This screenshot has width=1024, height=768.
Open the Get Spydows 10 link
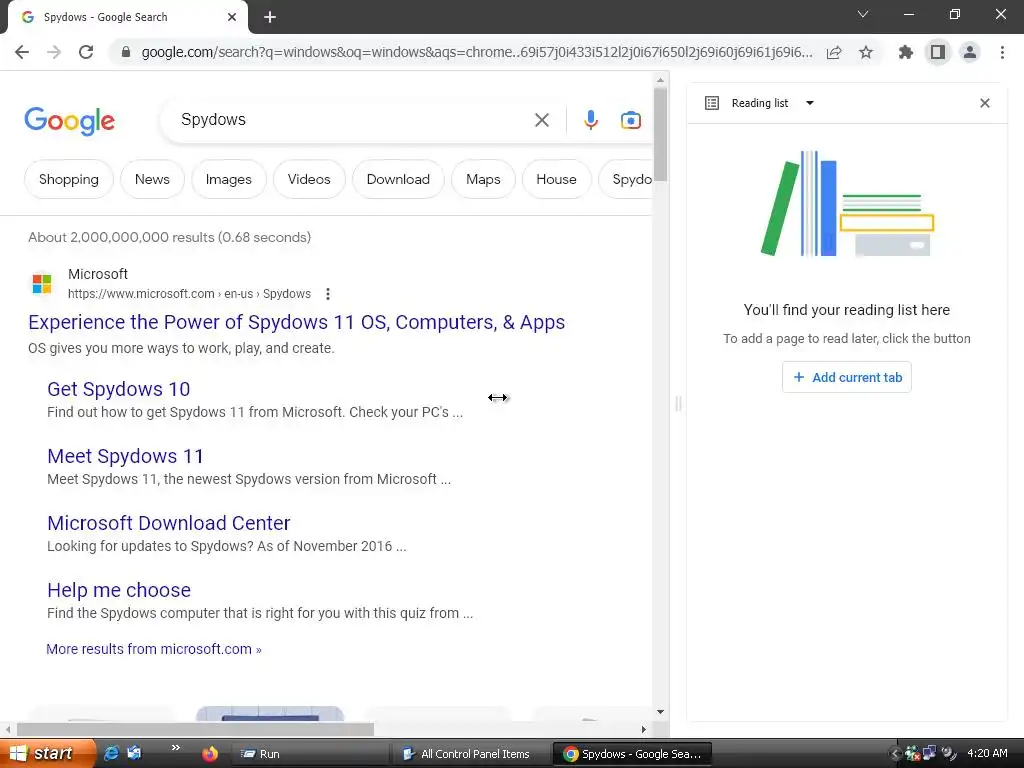(118, 389)
